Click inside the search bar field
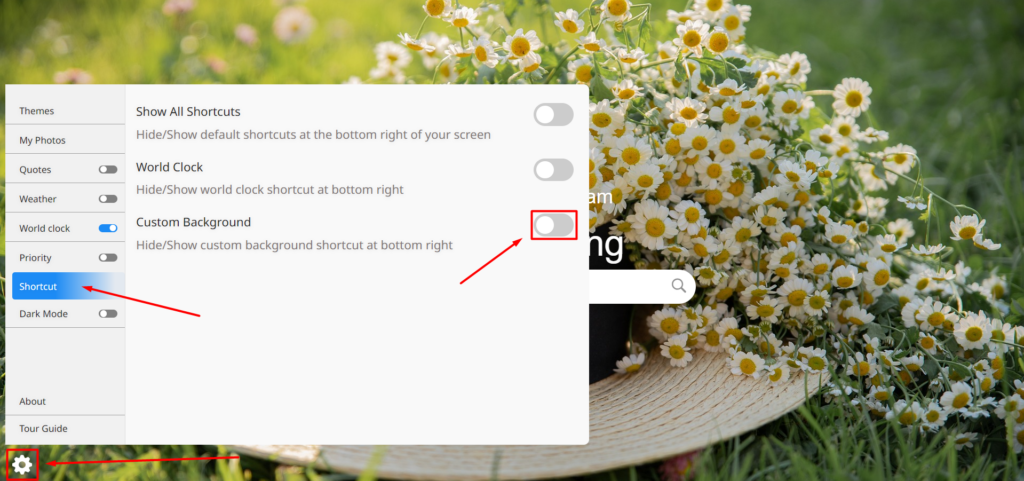1024x481 pixels. point(627,286)
